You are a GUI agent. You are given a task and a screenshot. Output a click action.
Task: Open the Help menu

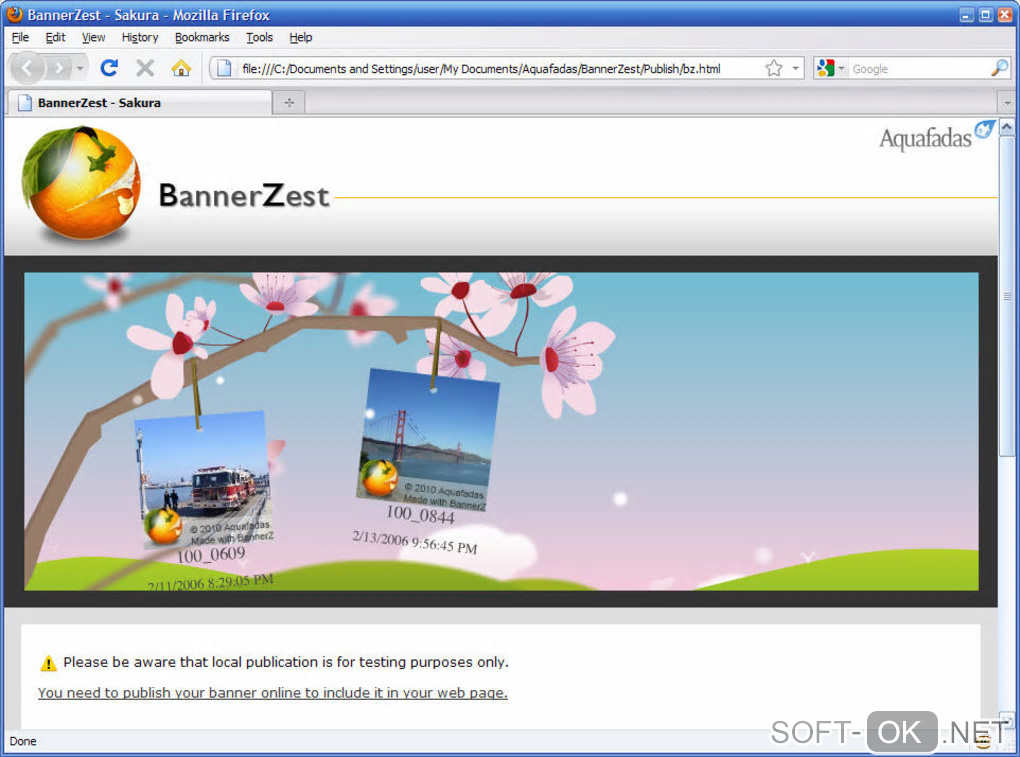pos(301,37)
